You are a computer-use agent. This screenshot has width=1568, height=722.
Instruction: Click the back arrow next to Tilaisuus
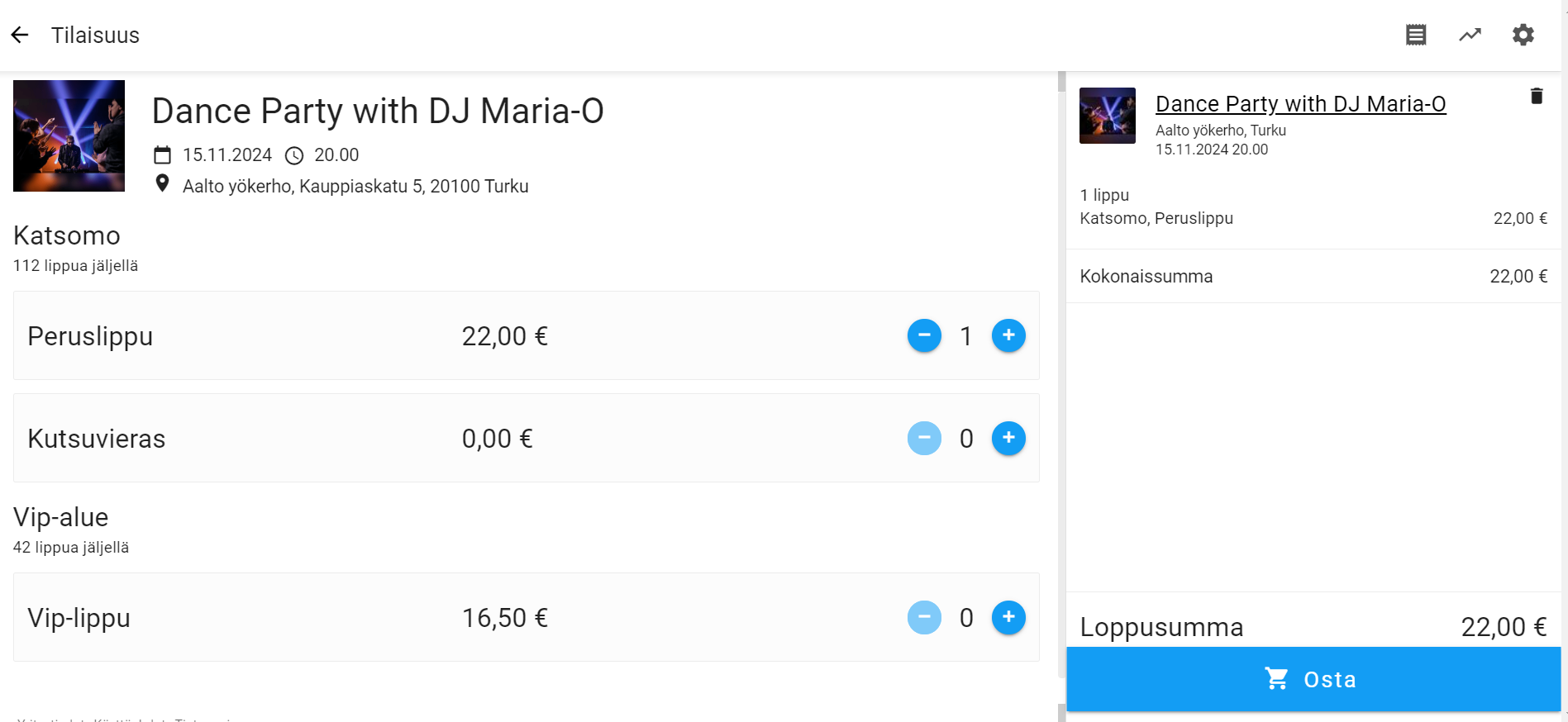click(x=20, y=35)
